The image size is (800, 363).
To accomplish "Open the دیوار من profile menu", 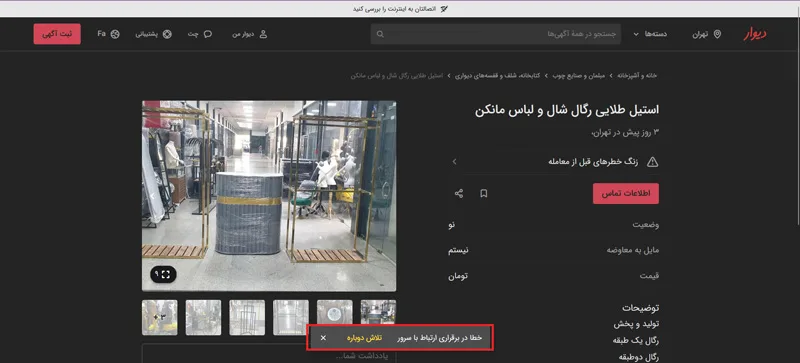I will [249, 34].
